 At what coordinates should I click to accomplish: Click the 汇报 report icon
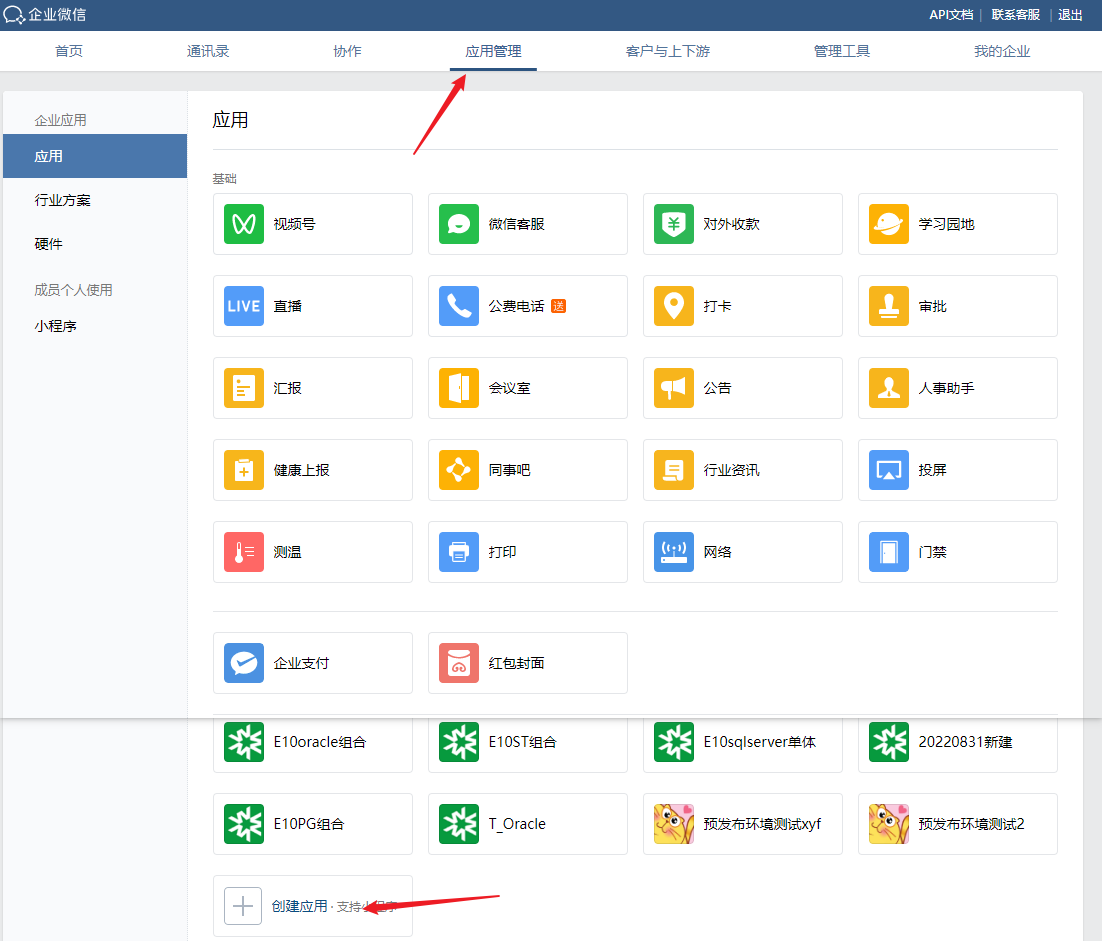pyautogui.click(x=244, y=388)
